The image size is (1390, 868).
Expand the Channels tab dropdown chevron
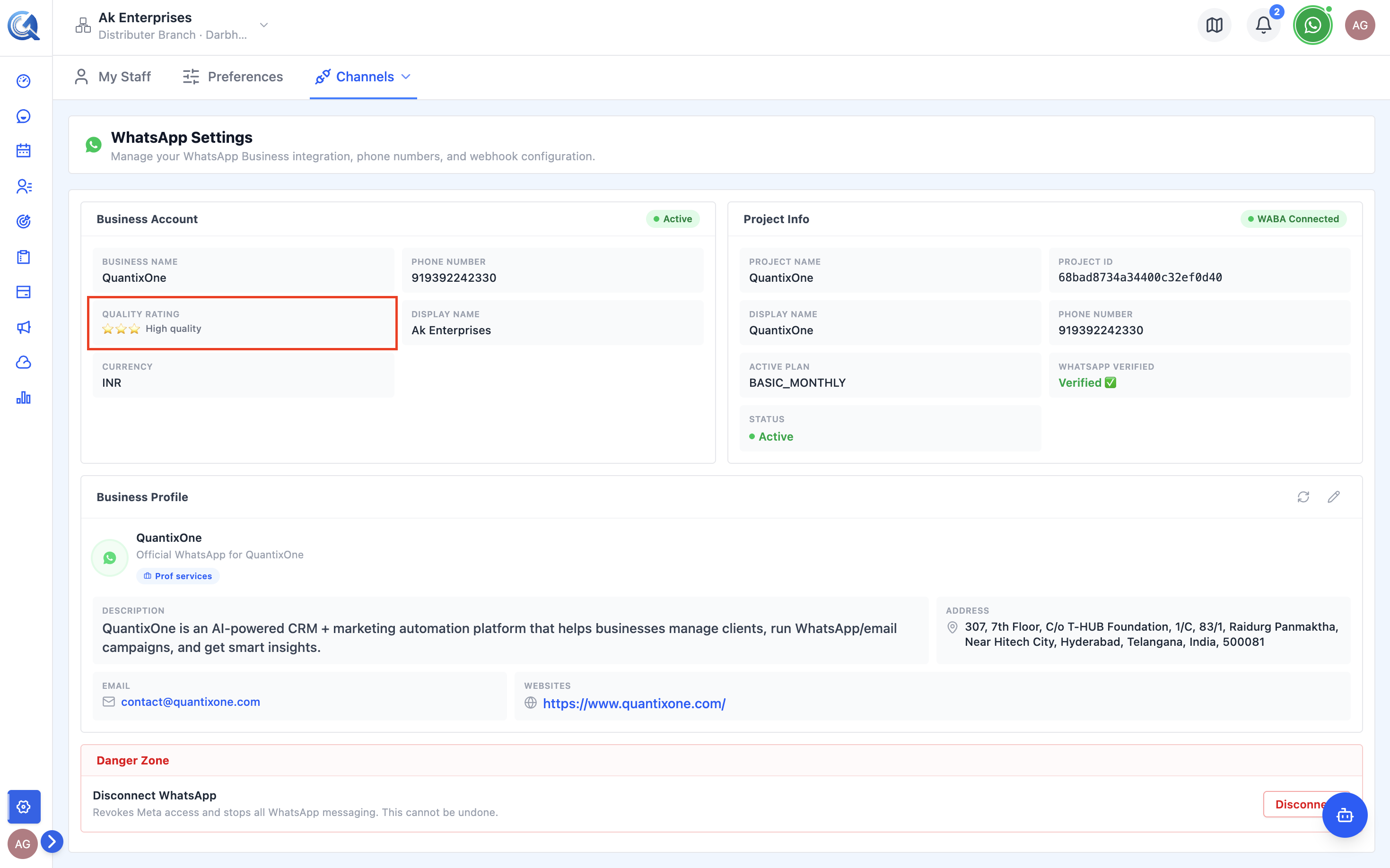[406, 77]
